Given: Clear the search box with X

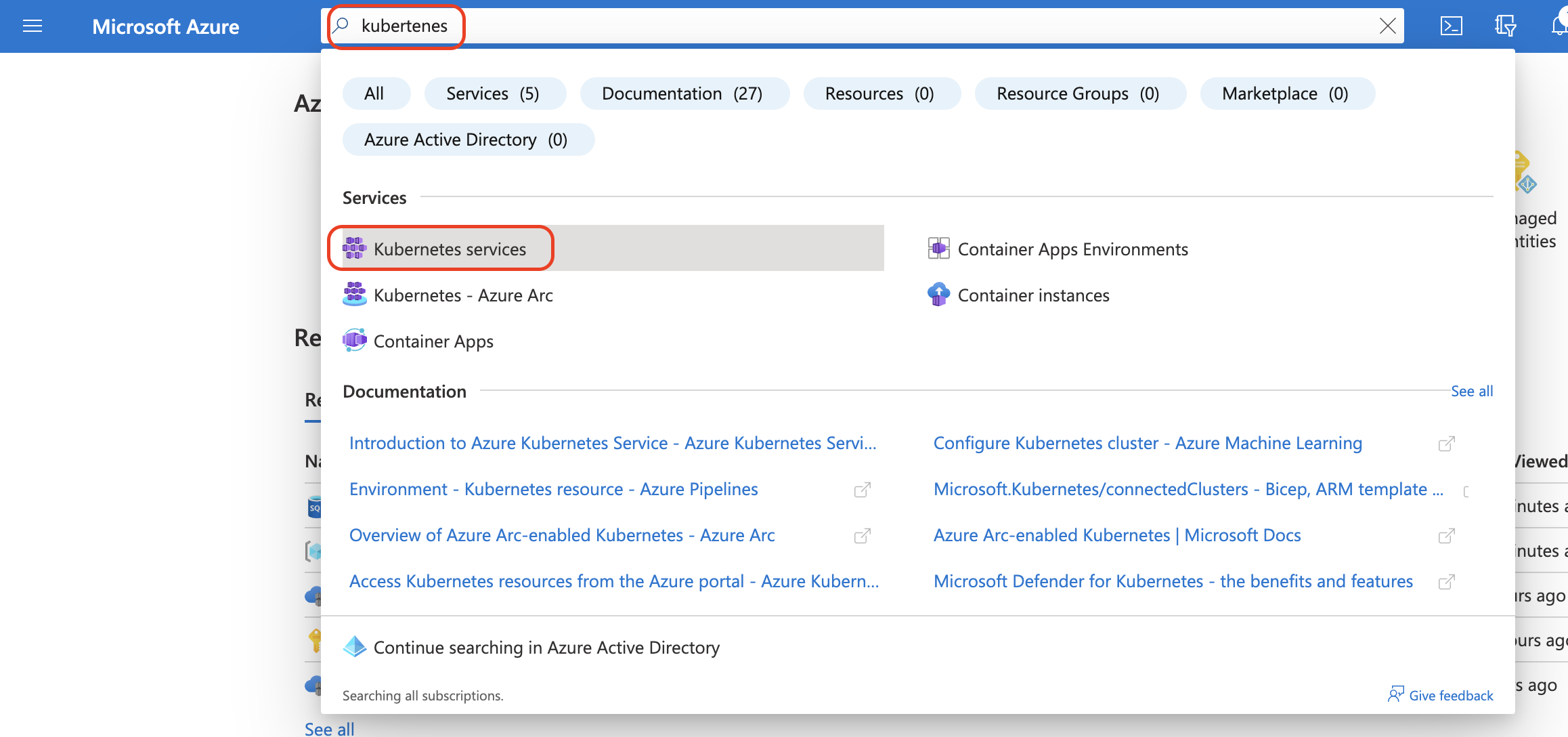Looking at the screenshot, I should [x=1387, y=26].
